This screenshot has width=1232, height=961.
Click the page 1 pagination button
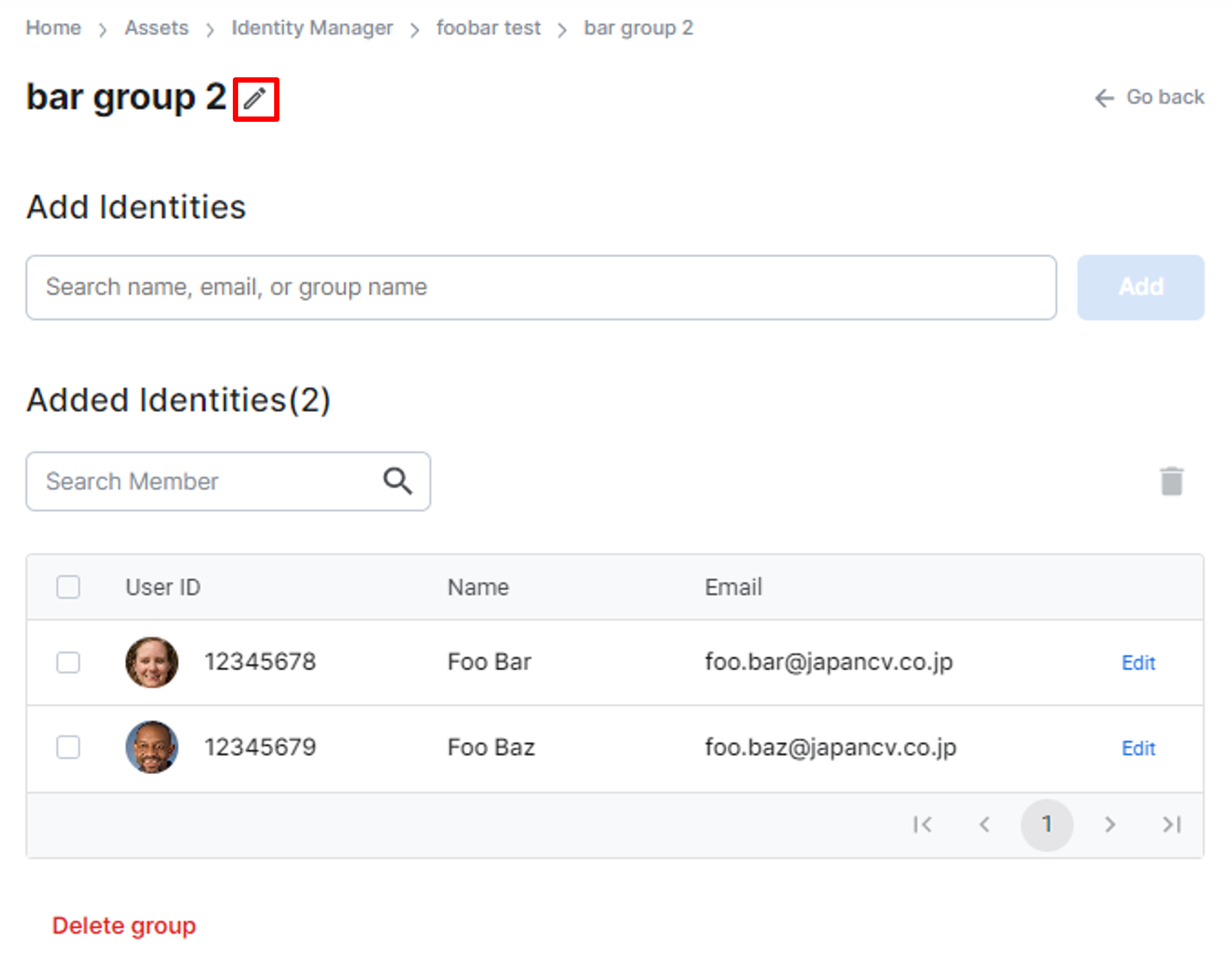[x=1047, y=824]
